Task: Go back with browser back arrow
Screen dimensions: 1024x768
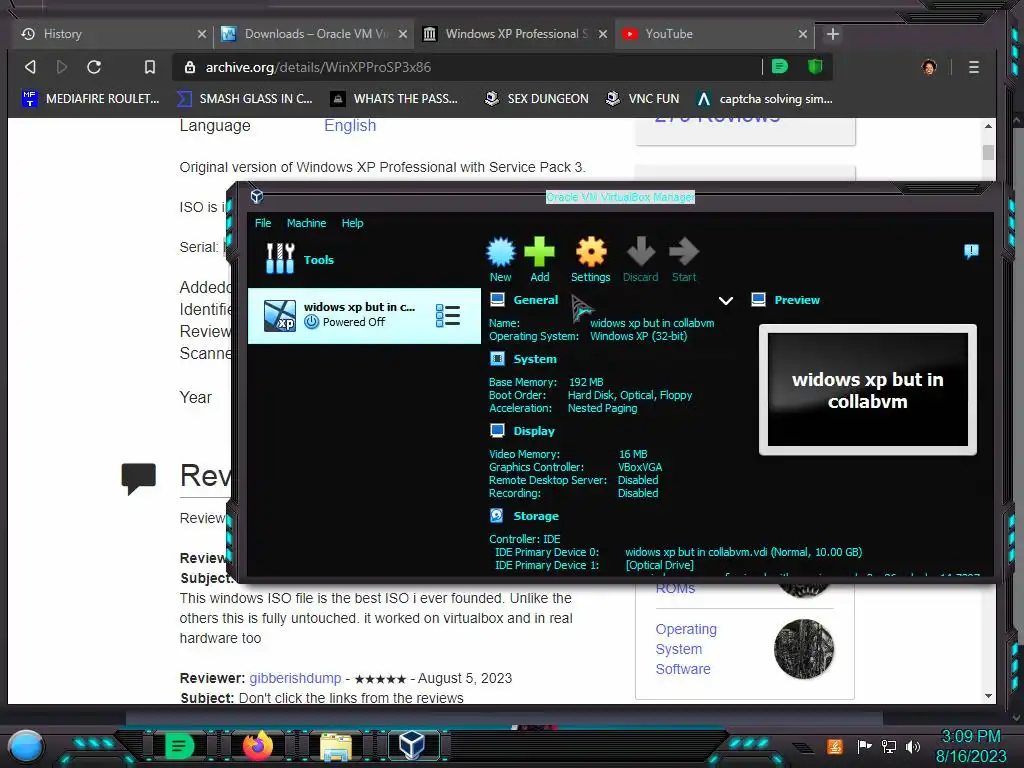Action: point(30,67)
